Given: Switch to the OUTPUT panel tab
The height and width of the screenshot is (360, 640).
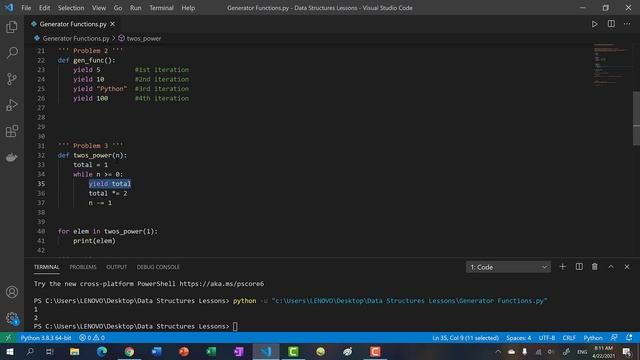Looking at the screenshot, I should coord(117,267).
